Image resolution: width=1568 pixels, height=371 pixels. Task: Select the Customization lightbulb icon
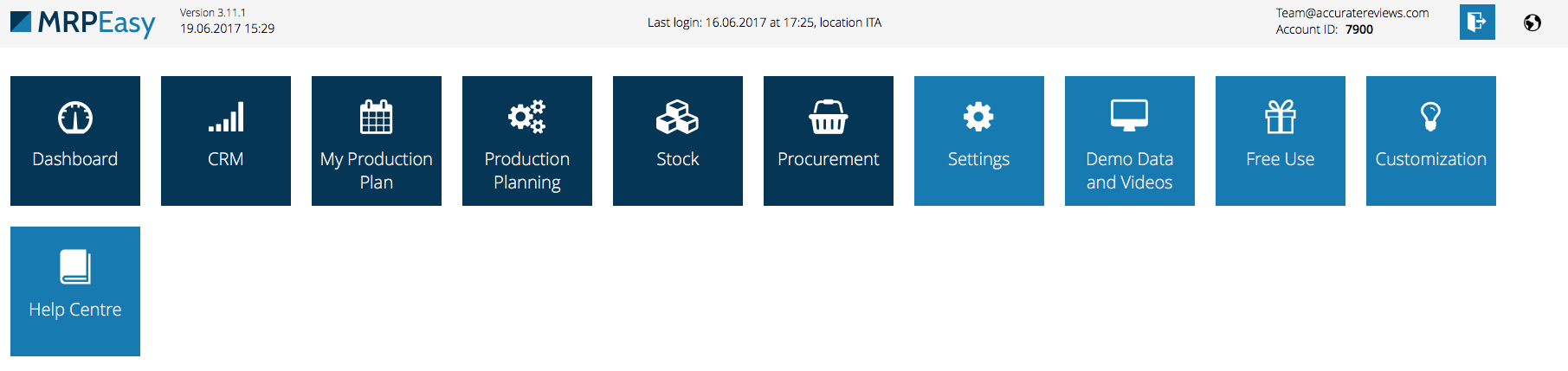[1430, 117]
